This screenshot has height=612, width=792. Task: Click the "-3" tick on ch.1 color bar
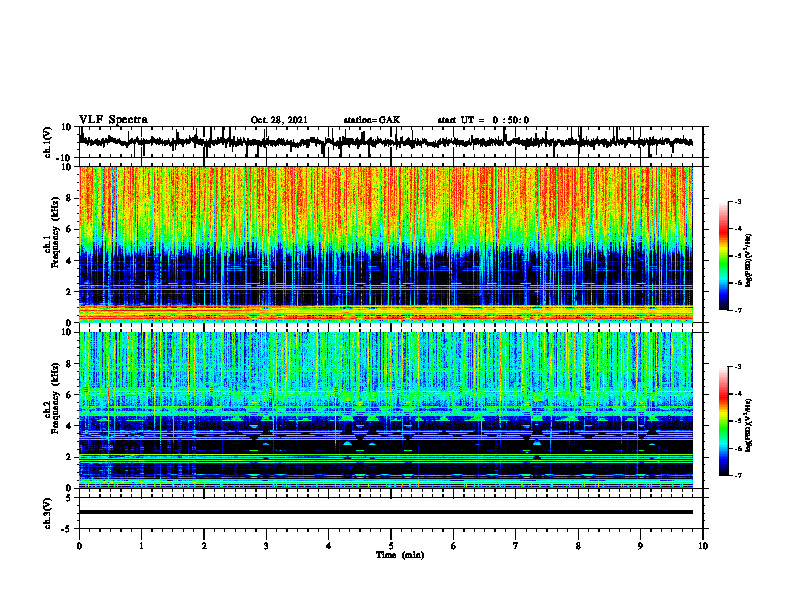click(738, 202)
